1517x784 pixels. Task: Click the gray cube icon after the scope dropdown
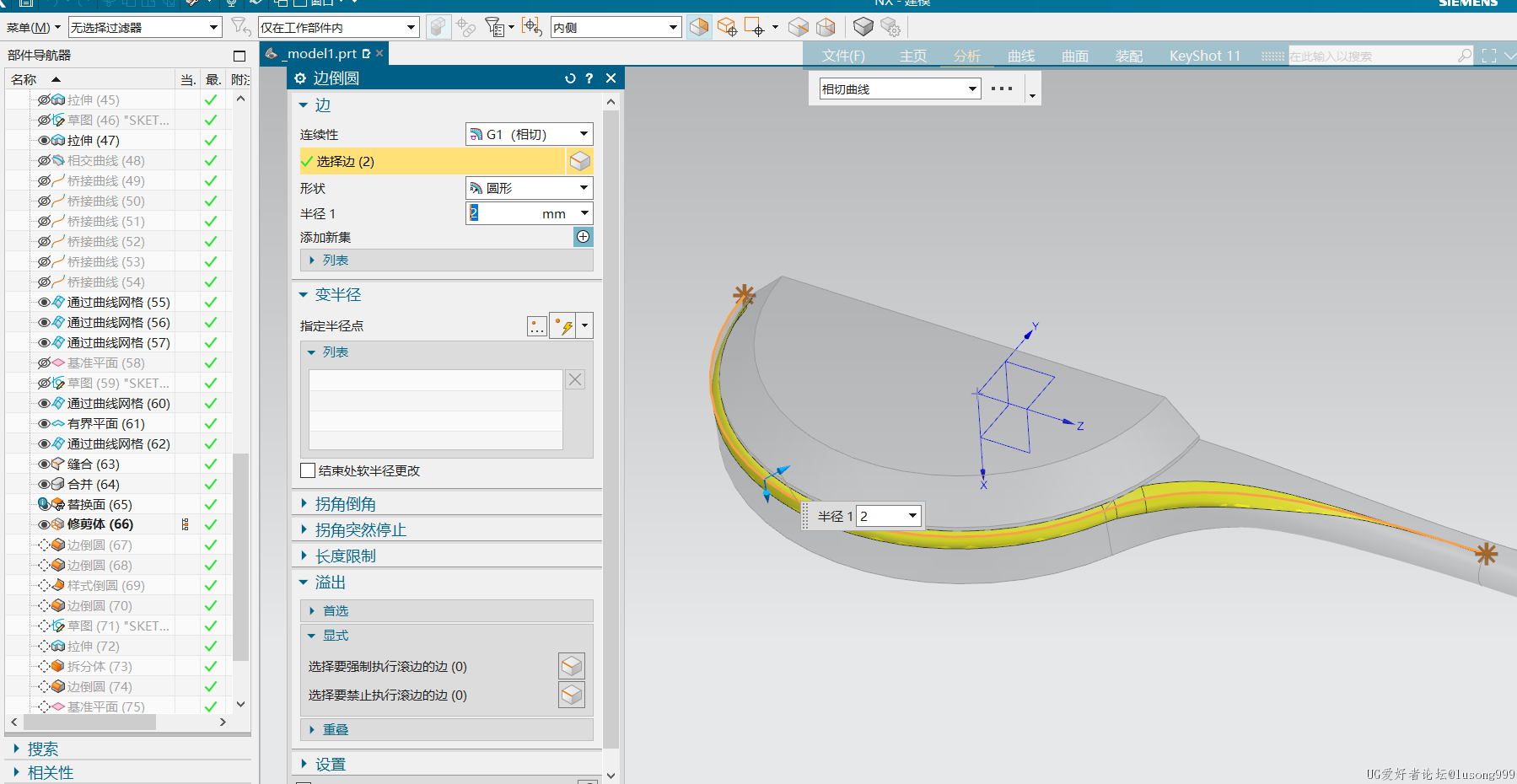[x=438, y=28]
